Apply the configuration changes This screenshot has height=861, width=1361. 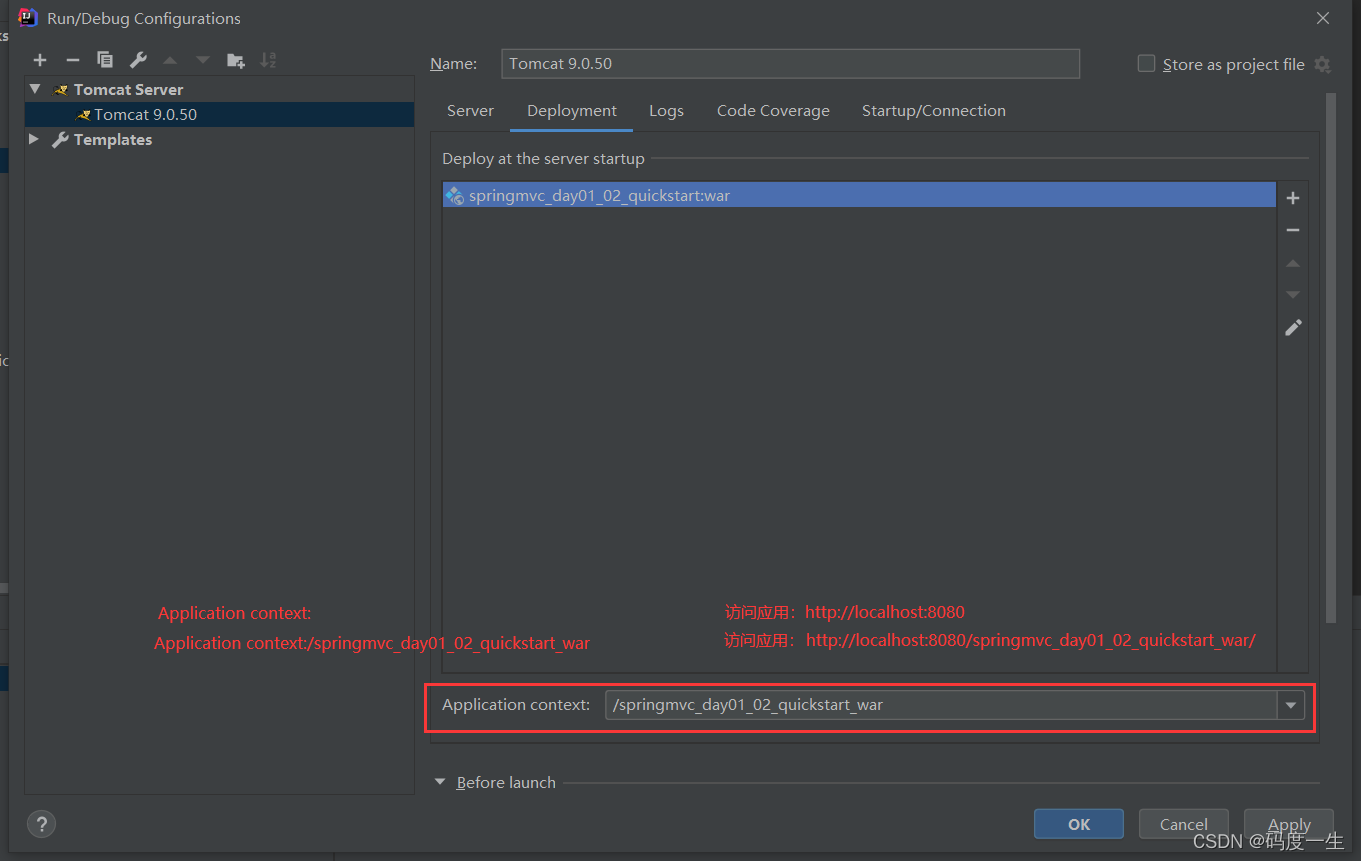[1289, 824]
